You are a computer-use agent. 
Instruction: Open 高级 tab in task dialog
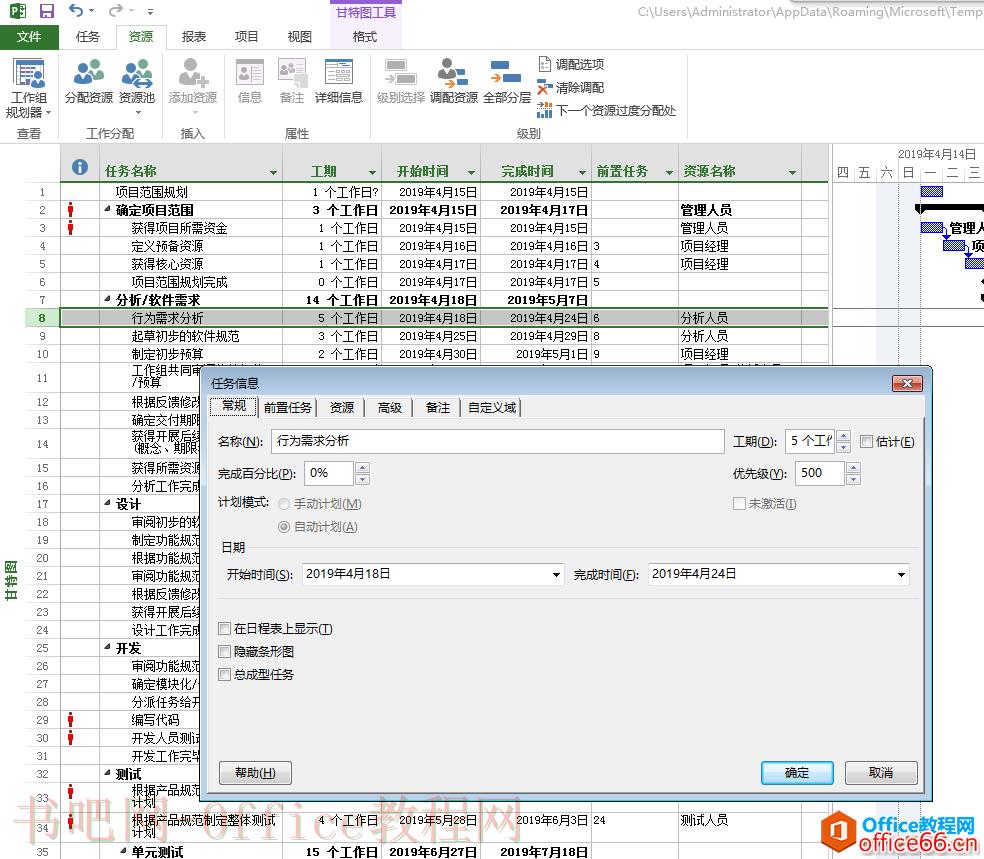click(390, 408)
